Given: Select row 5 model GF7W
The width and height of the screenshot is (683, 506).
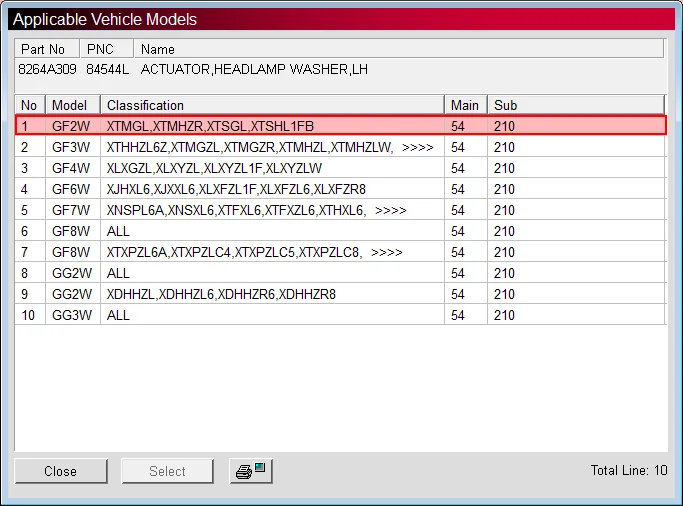Looking at the screenshot, I should click(71, 210).
